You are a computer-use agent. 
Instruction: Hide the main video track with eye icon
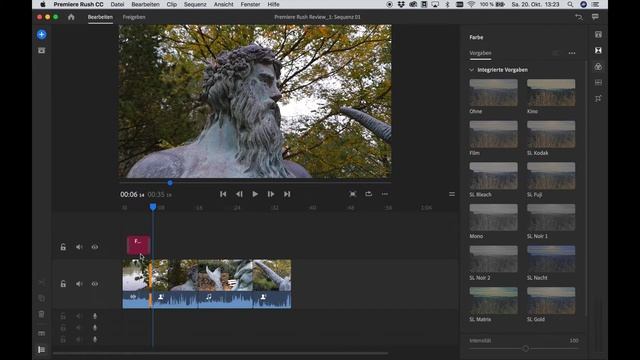pos(95,284)
